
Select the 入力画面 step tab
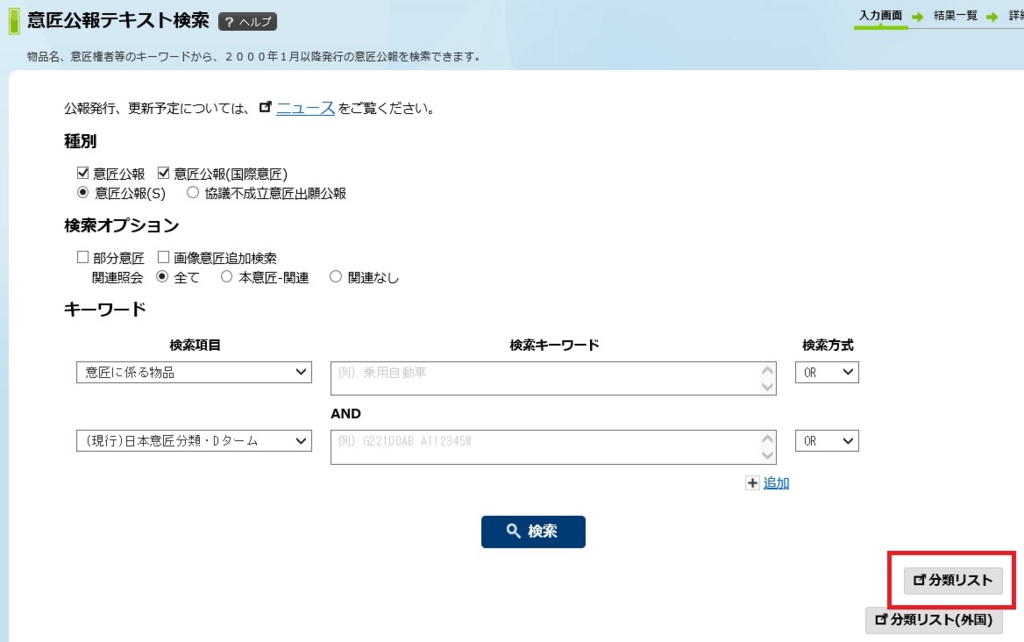point(880,16)
